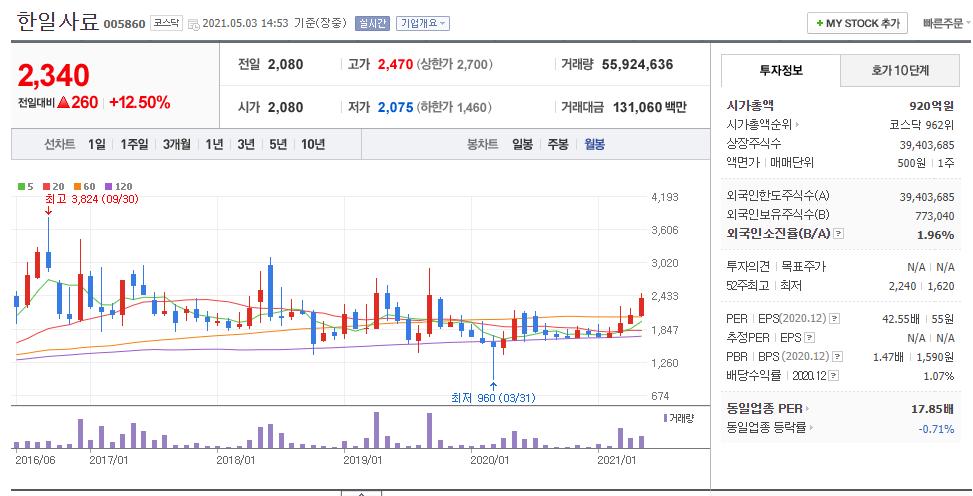Click the 투자의견 label

click(748, 266)
